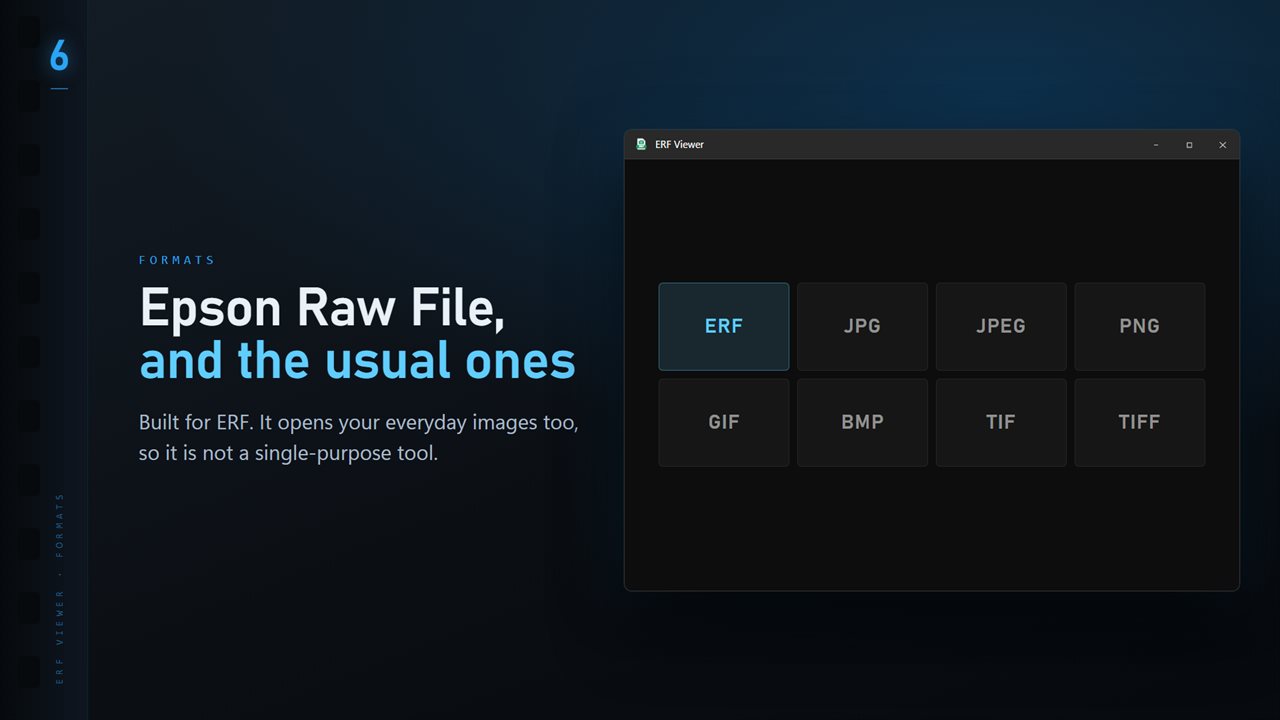1280x720 pixels.
Task: Click the "so it is not a single-purpose tool." line
Action: pos(289,453)
